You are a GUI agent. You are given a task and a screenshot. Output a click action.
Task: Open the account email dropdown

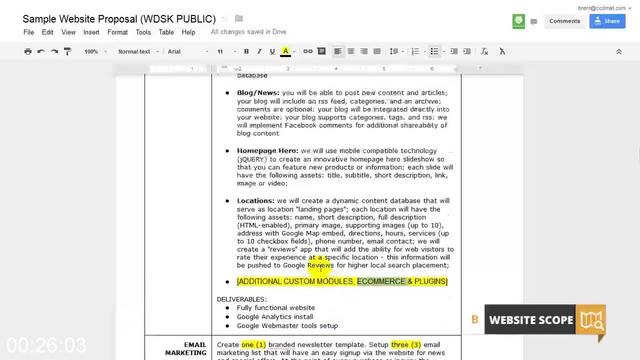coord(604,8)
